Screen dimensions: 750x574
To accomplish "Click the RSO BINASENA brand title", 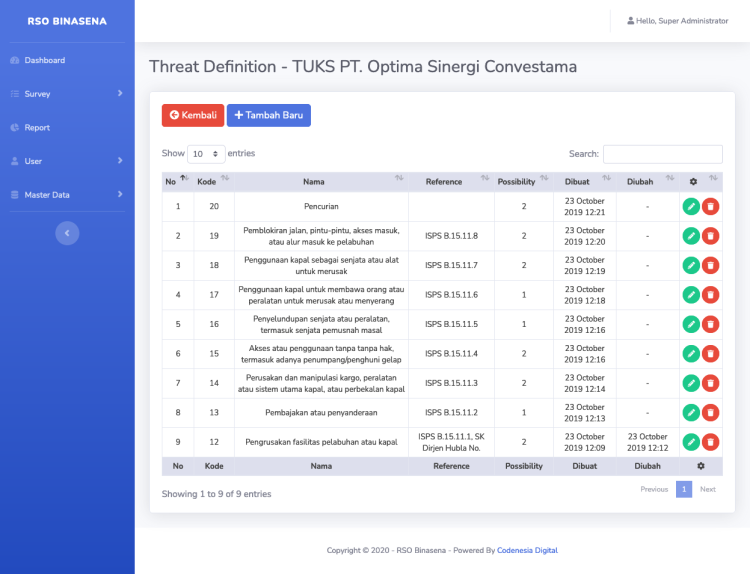I will (x=67, y=22).
